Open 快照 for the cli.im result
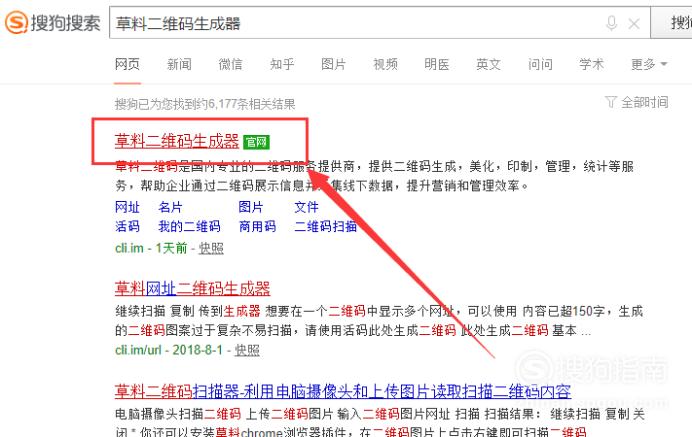The height and width of the screenshot is (437, 692). pos(211,248)
